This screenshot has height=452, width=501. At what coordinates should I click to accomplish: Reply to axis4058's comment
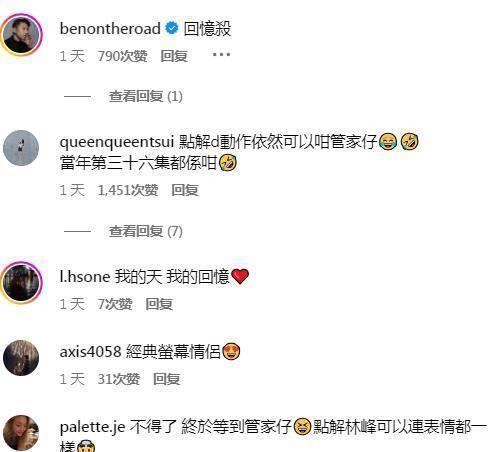coord(166,379)
